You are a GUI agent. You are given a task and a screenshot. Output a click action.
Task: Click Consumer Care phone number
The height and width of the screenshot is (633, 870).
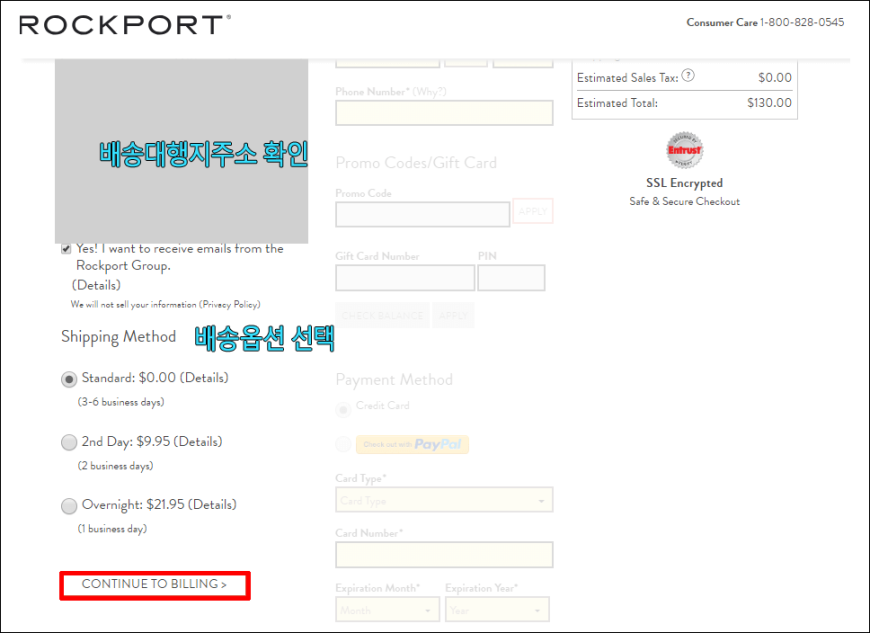pyautogui.click(x=802, y=23)
